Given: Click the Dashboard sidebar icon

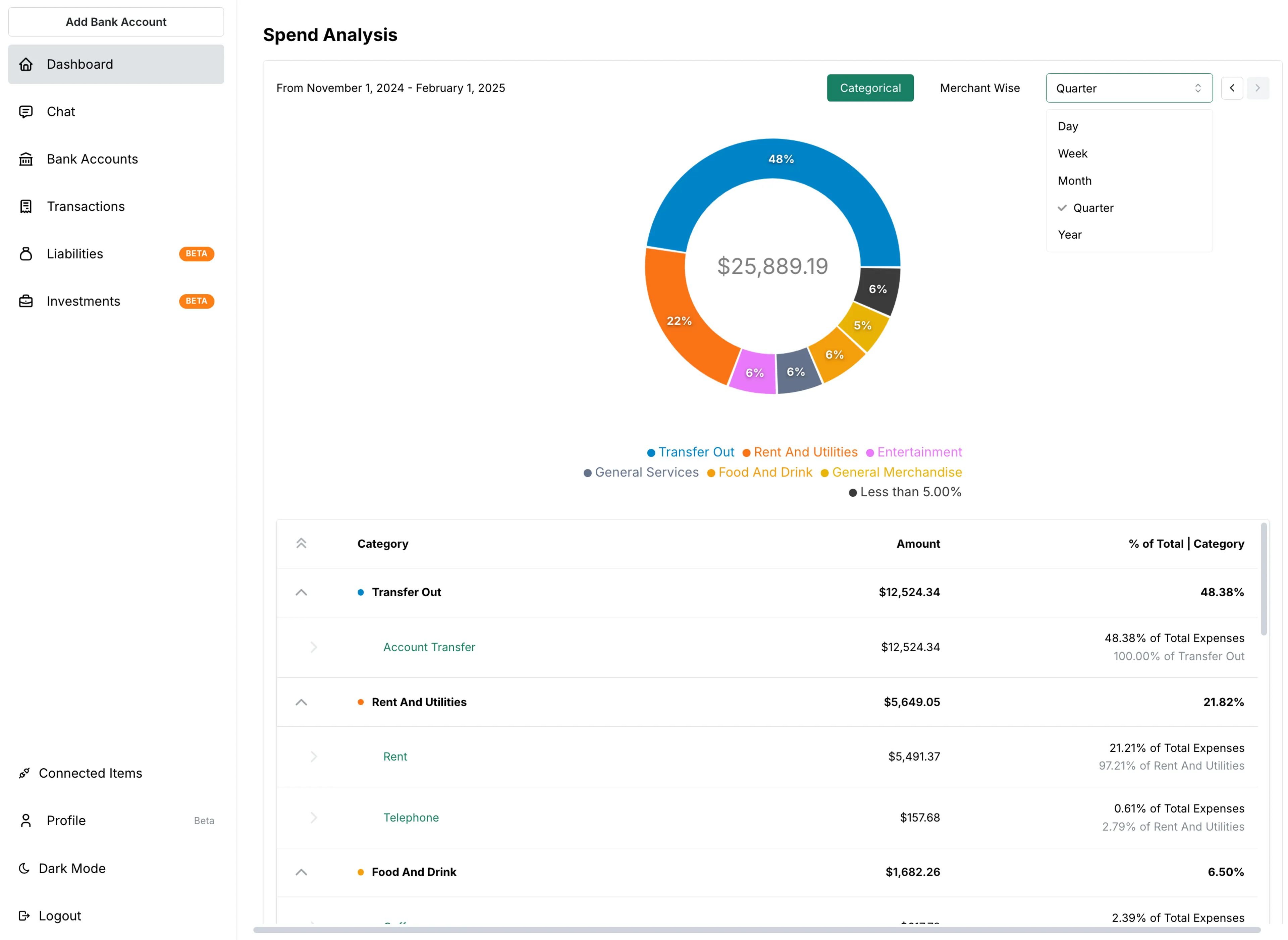Looking at the screenshot, I should 27,63.
